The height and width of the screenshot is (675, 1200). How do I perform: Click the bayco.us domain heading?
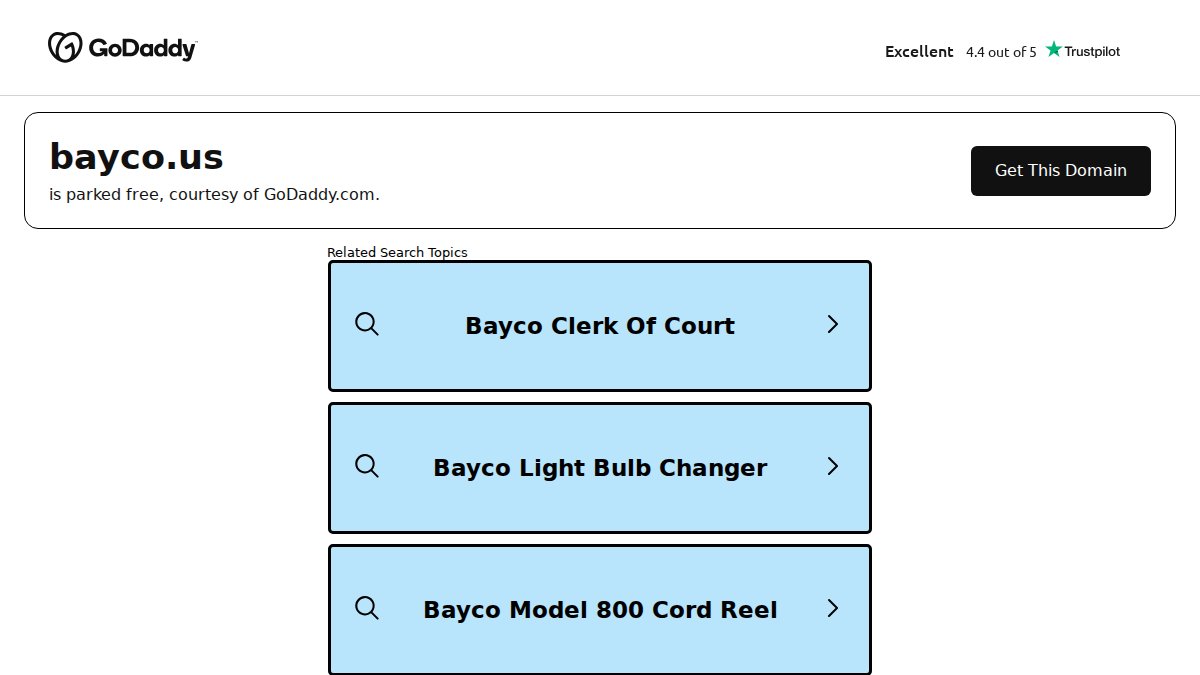coord(137,157)
